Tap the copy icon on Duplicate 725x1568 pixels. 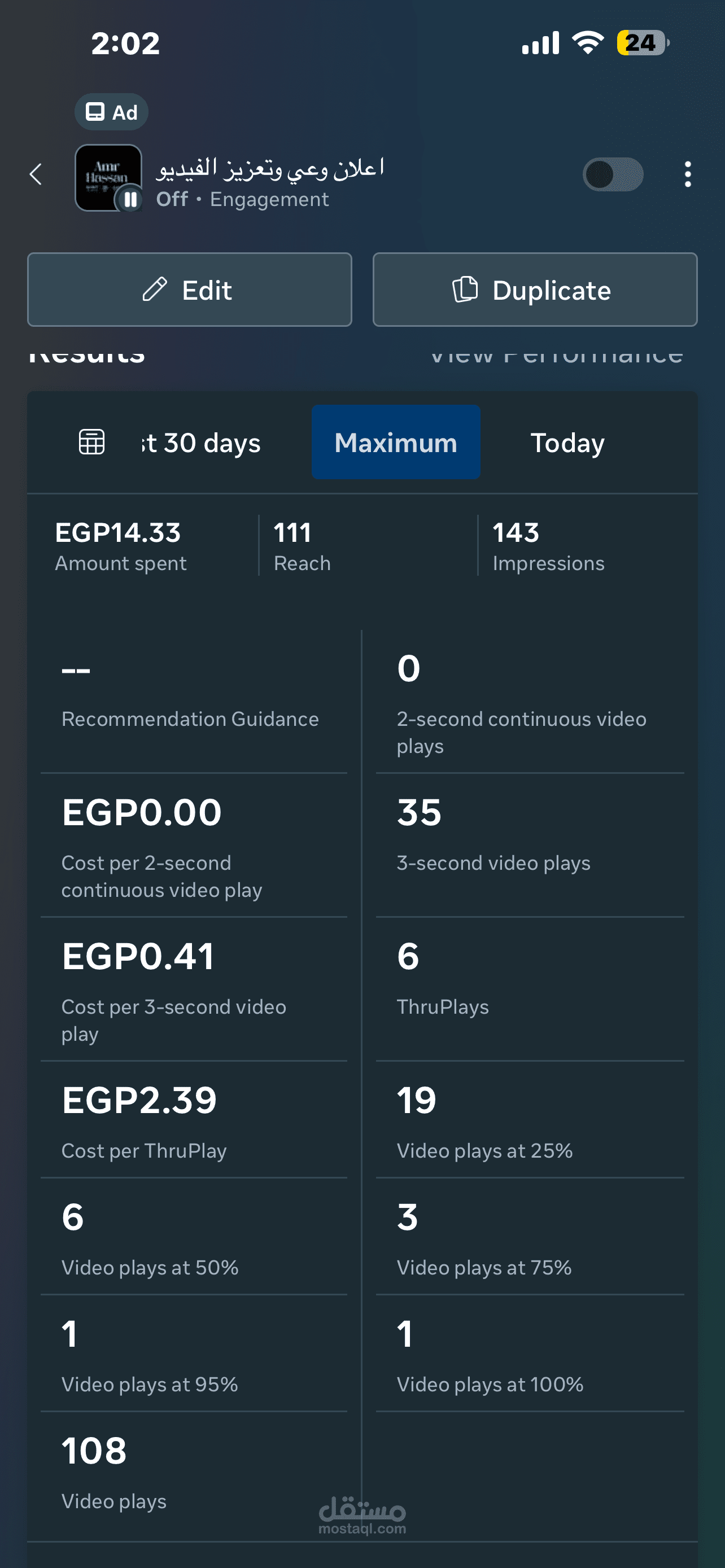[465, 290]
